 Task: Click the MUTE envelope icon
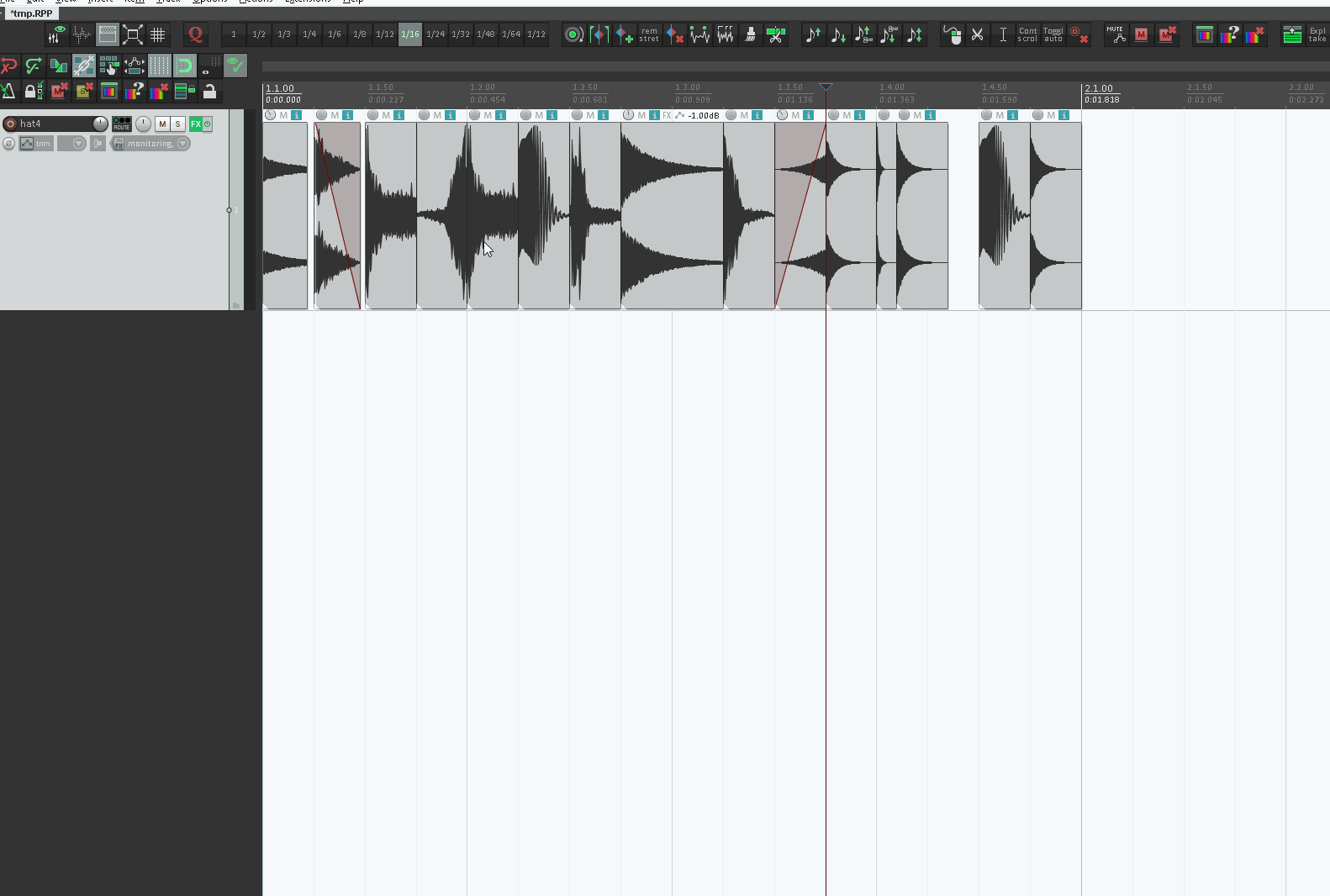1116,34
